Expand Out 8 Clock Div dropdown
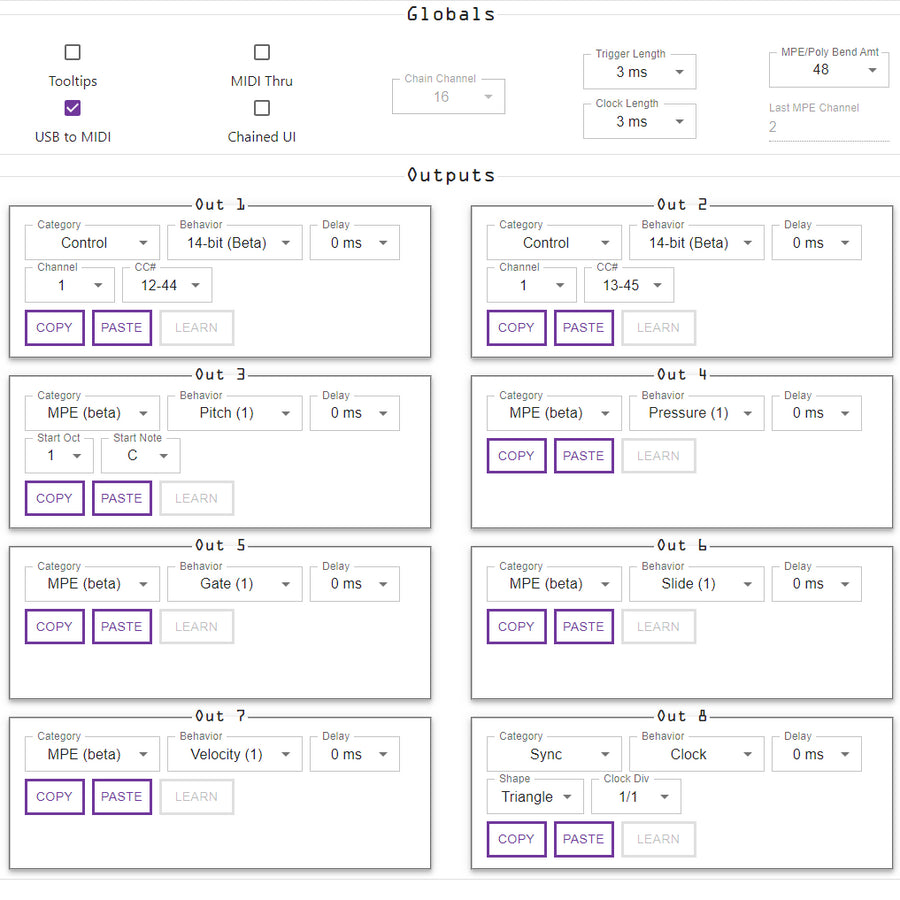Screen dimensions: 900x900 click(636, 797)
